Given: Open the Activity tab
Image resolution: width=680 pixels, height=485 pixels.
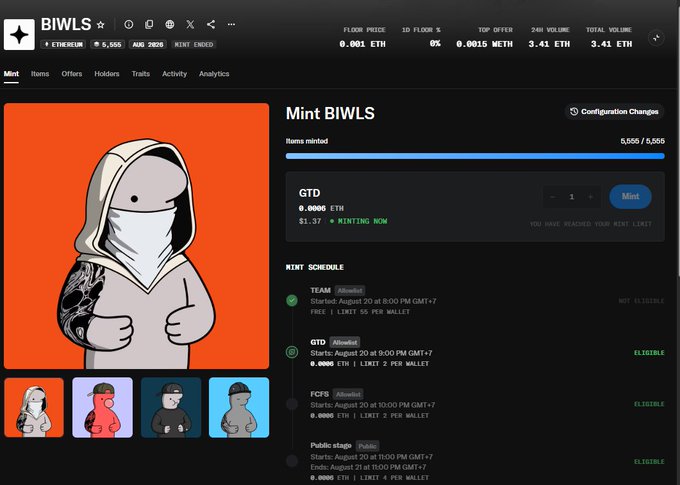Looking at the screenshot, I should (174, 74).
